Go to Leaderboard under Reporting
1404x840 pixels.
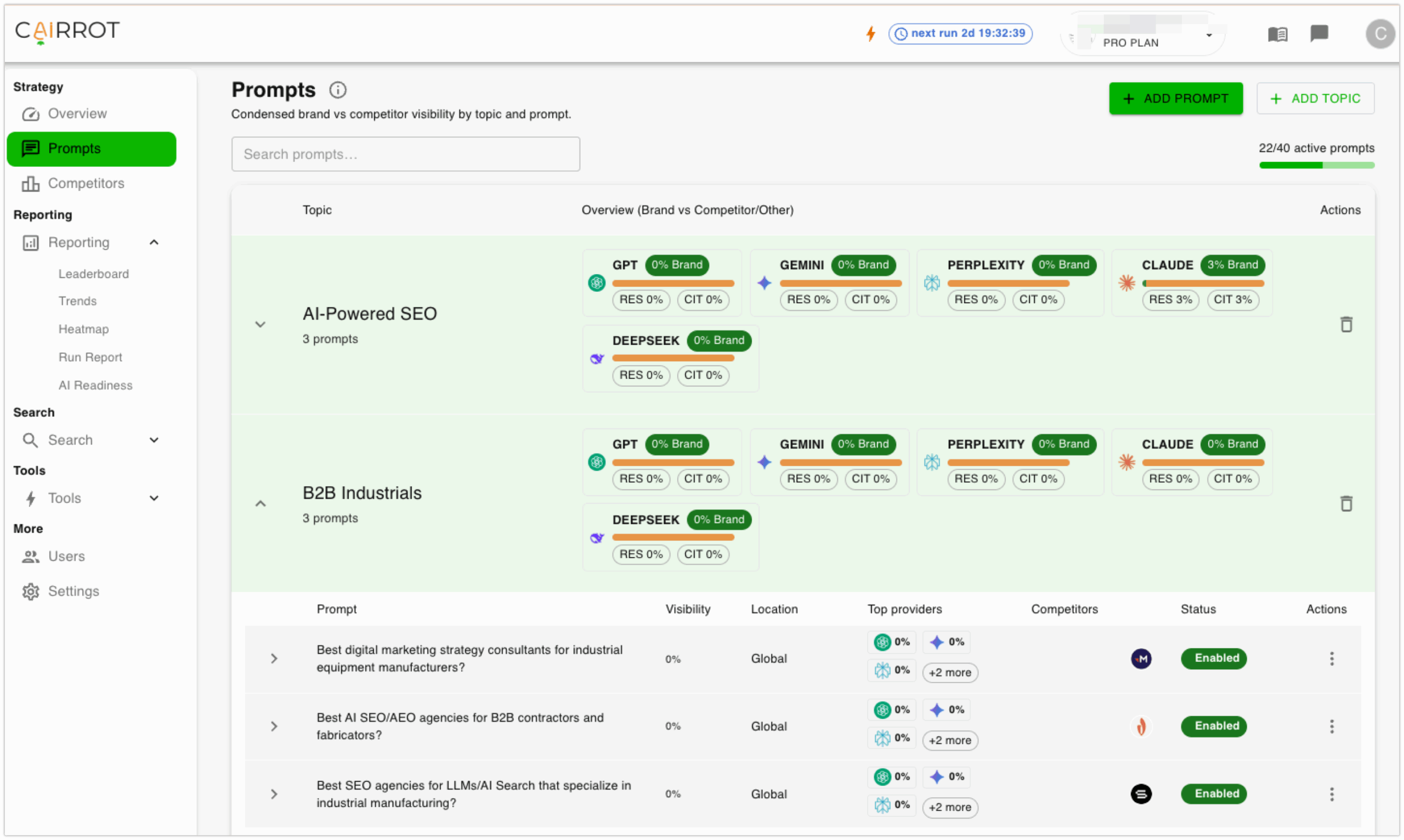tap(93, 274)
